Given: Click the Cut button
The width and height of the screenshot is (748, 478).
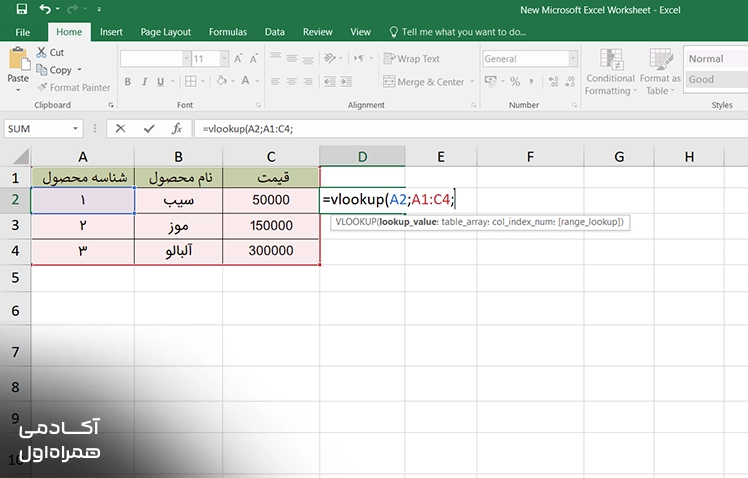Looking at the screenshot, I should click(x=51, y=52).
